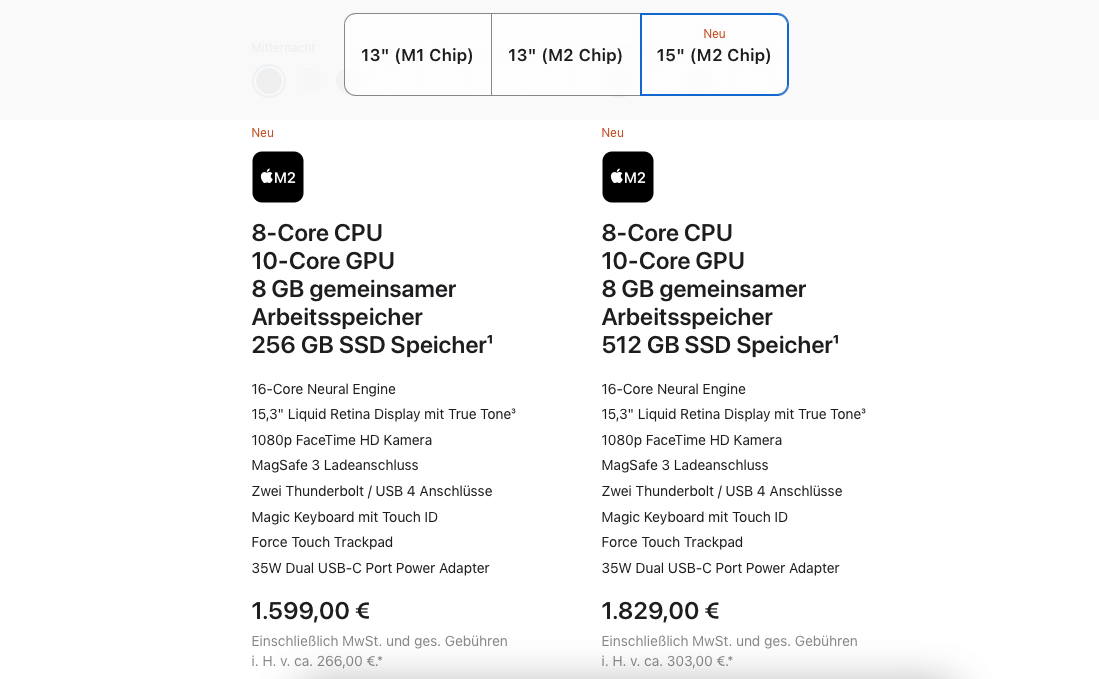This screenshot has width=1099, height=679.
Task: Switch to the 13" (M2 Chip) tab
Action: [x=565, y=55]
